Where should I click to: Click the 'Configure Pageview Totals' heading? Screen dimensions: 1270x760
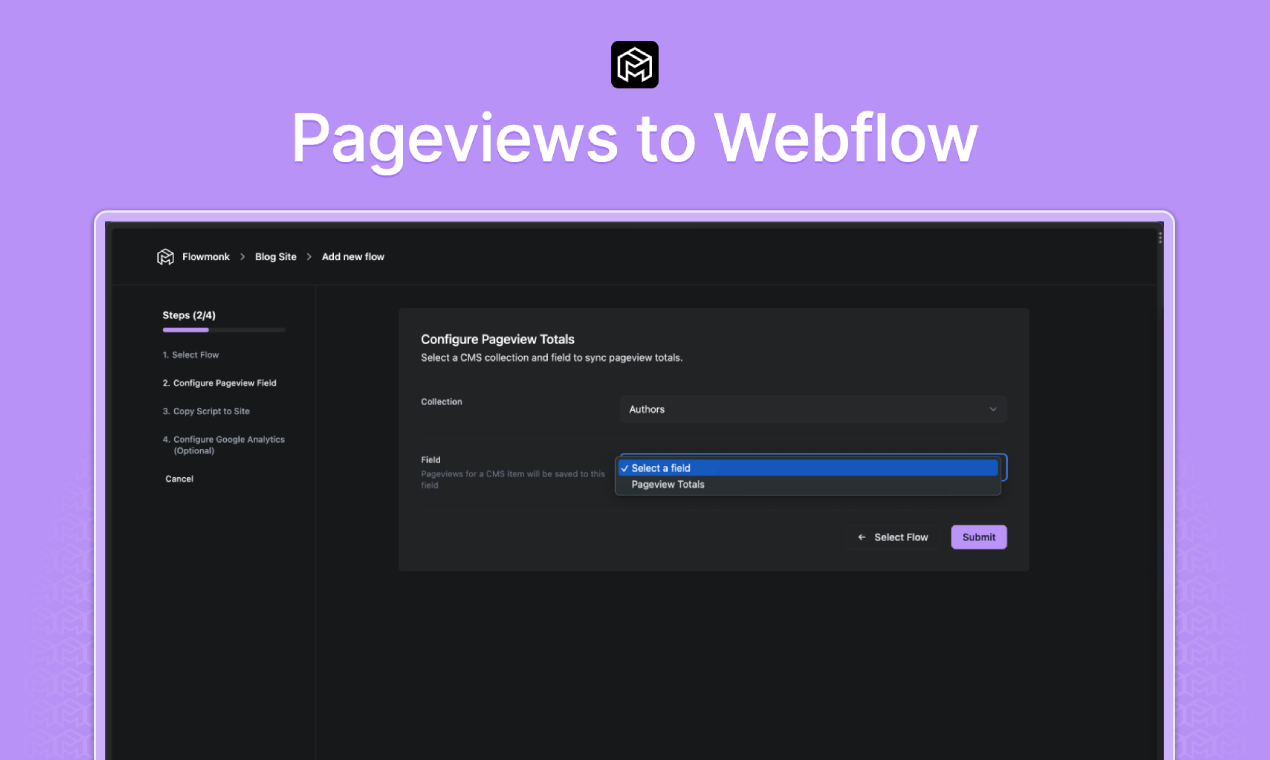click(498, 339)
